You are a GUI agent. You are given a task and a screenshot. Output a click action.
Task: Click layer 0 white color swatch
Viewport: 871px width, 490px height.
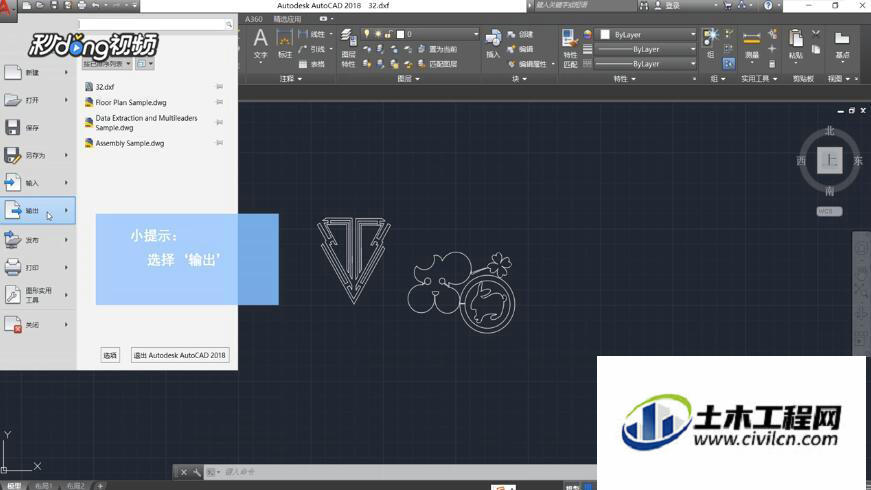(x=400, y=34)
